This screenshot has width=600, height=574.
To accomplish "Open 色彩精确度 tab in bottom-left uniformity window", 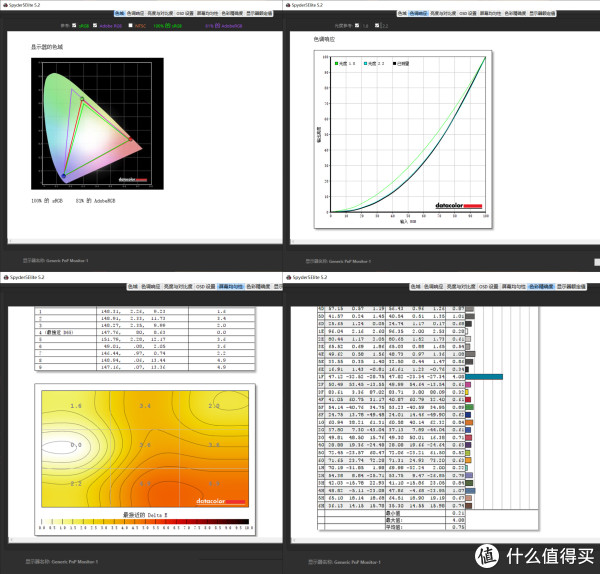I will click(258, 287).
